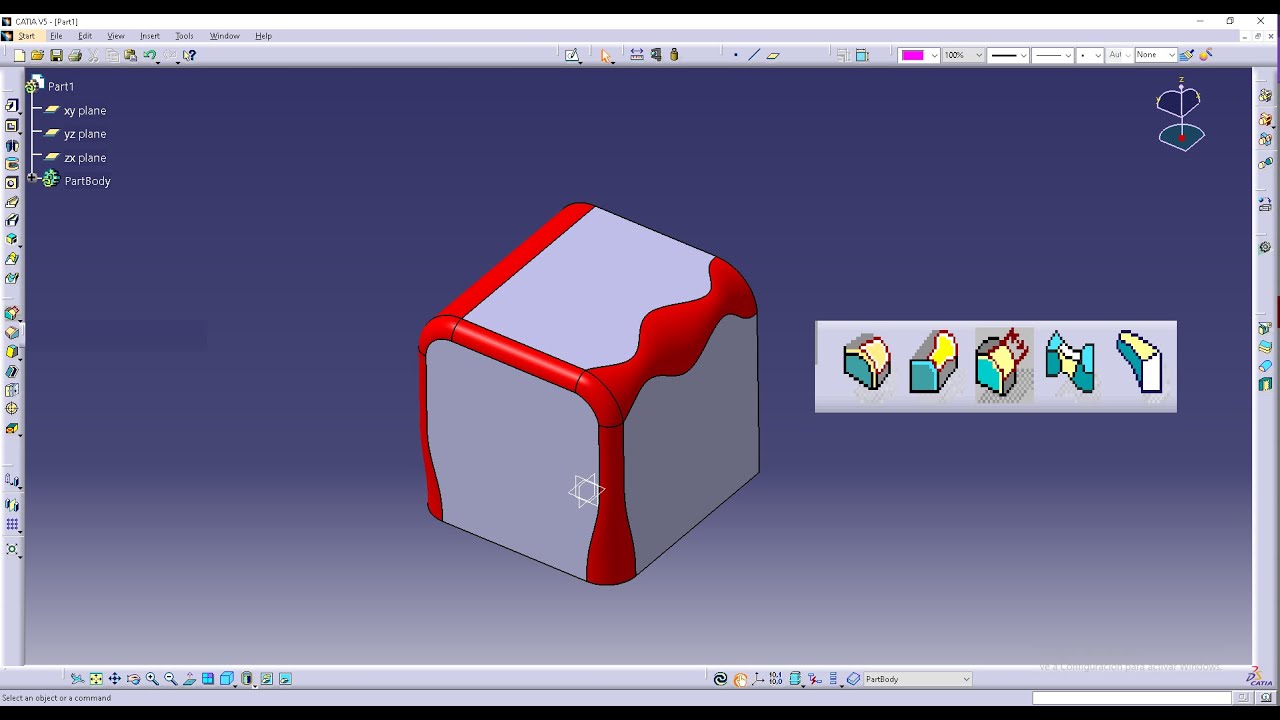This screenshot has height=720, width=1280.
Task: Open a file using the folder icon
Action: pyautogui.click(x=37, y=56)
